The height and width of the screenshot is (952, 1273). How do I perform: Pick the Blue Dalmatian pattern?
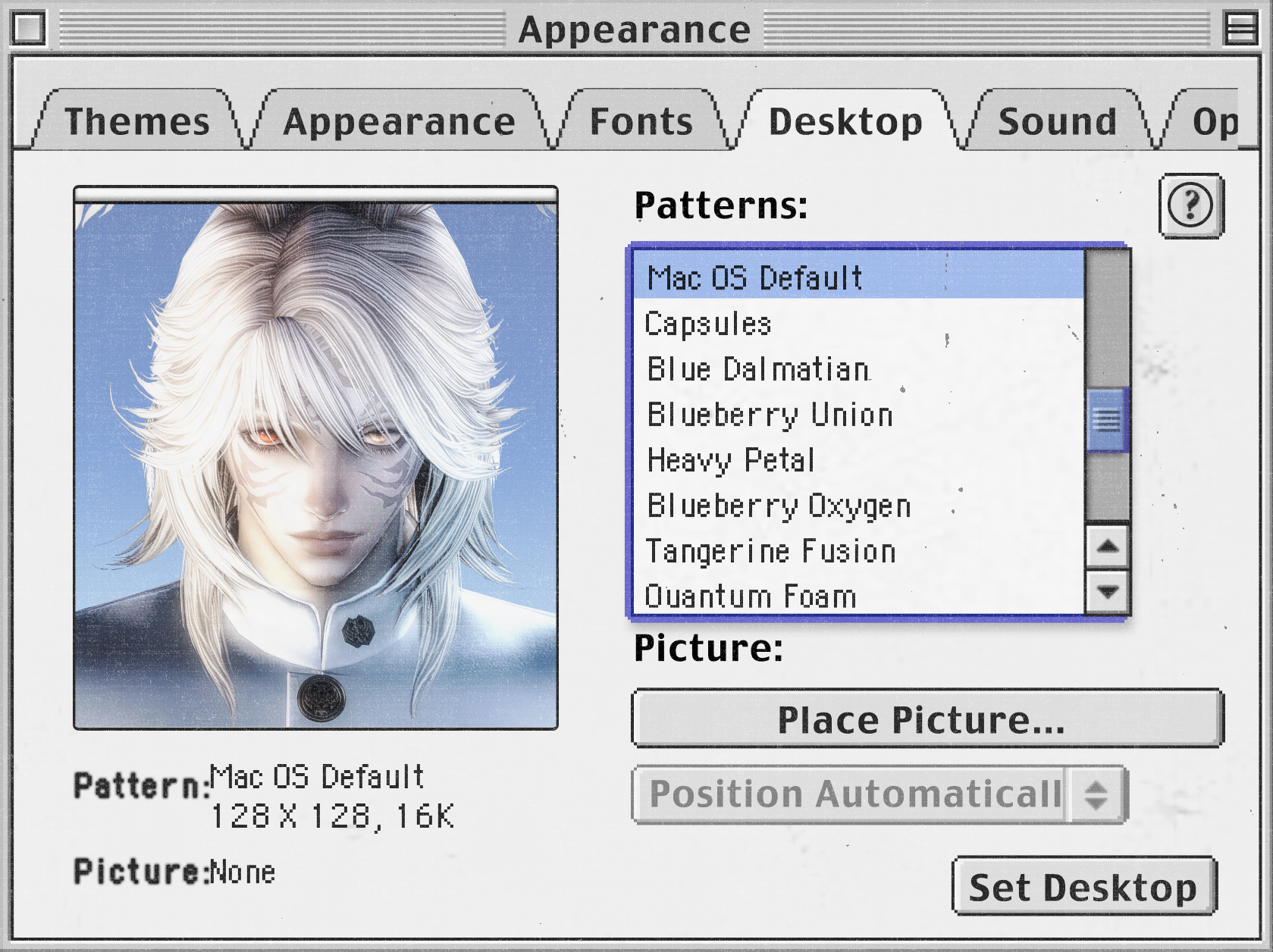tap(859, 368)
